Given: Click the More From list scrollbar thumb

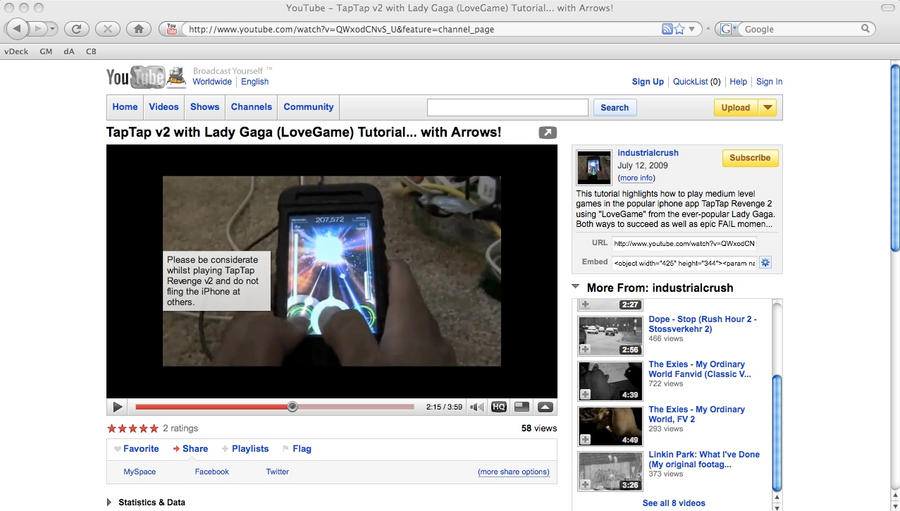Looking at the screenshot, I should point(777,432).
